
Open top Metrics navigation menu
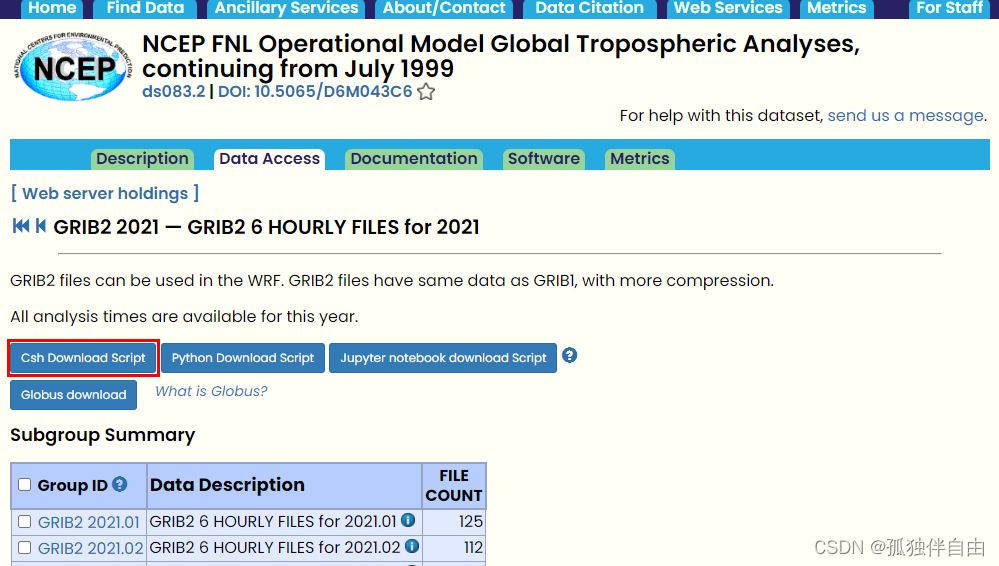837,8
